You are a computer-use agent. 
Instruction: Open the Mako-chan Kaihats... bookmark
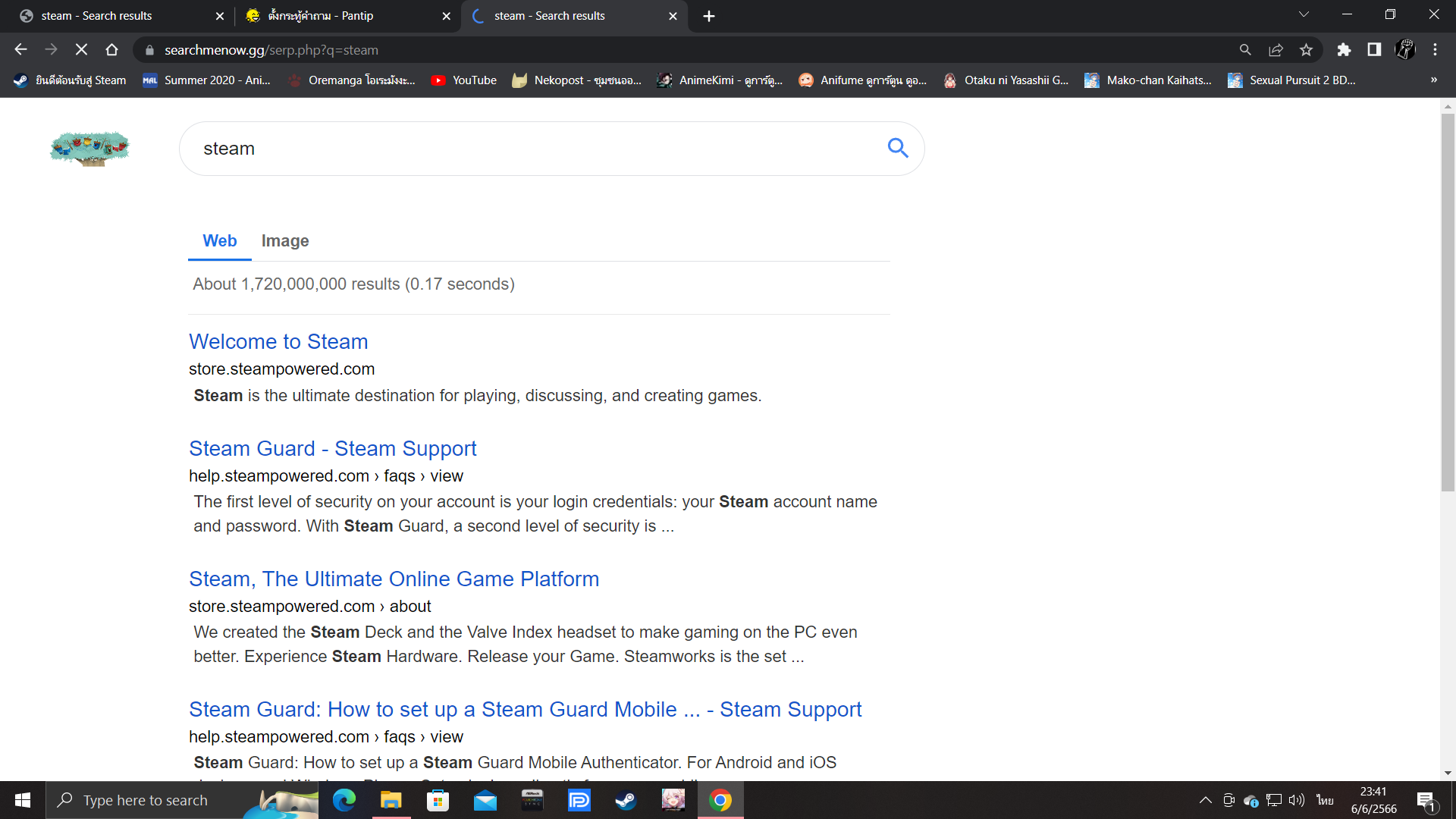point(1148,80)
